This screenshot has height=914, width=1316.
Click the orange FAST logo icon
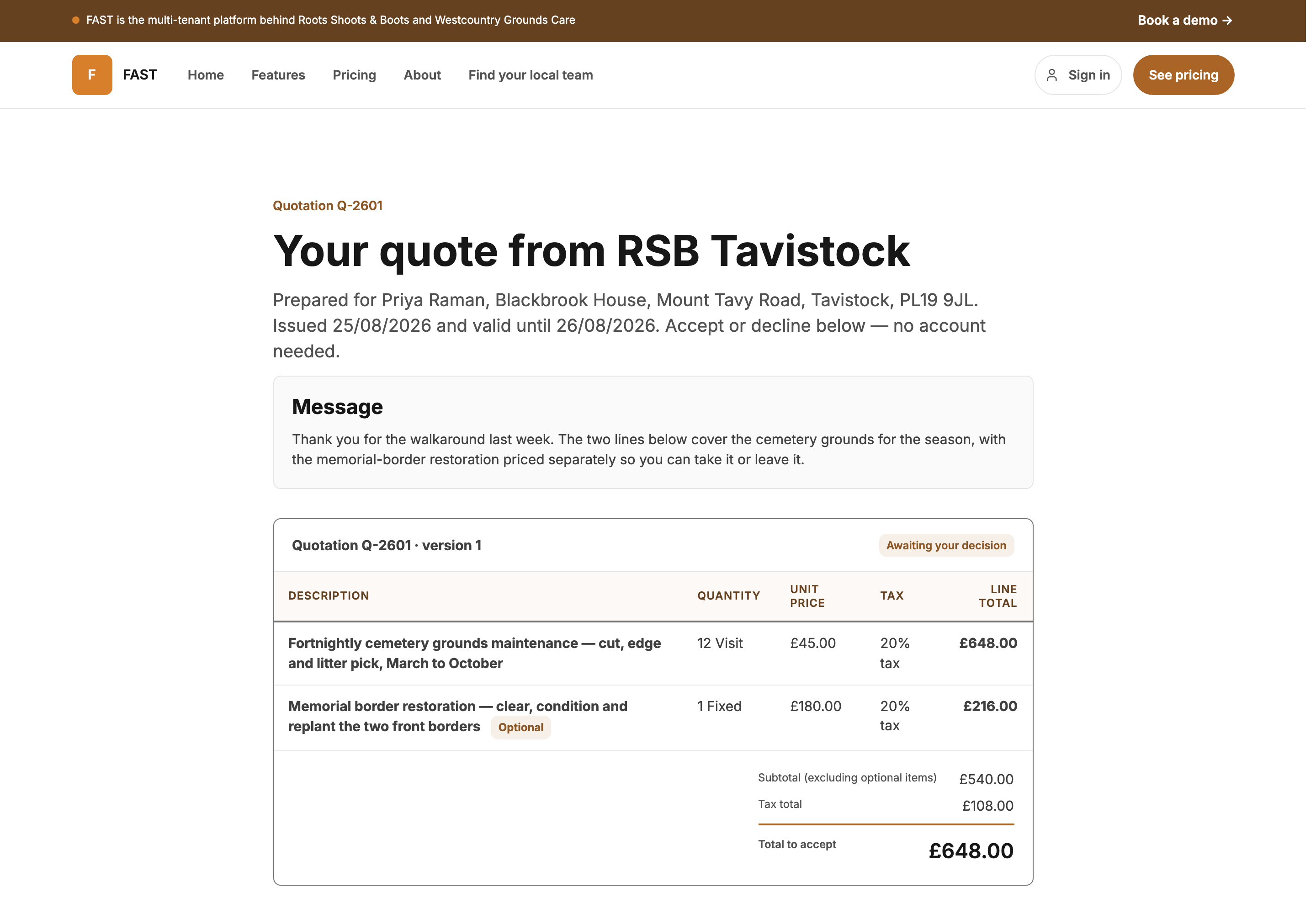[92, 75]
